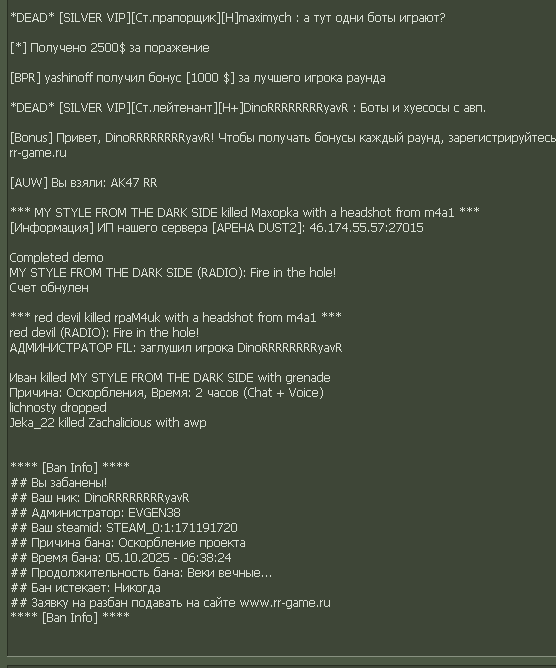Select the 'Иван killed MY STYLE' grenade line

pyautogui.click(x=170, y=377)
